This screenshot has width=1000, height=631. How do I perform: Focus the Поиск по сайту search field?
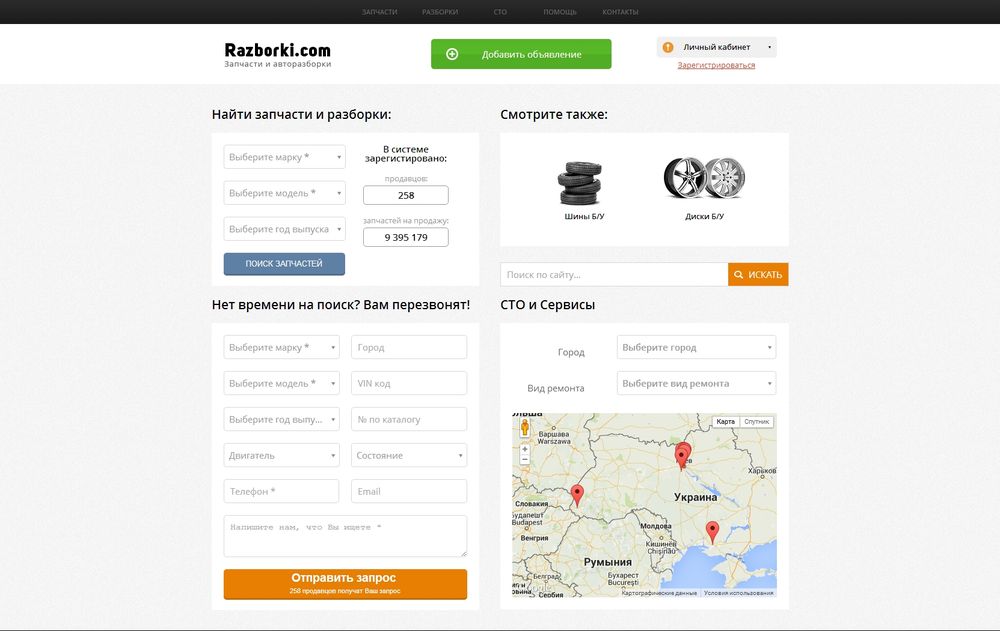tap(614, 274)
